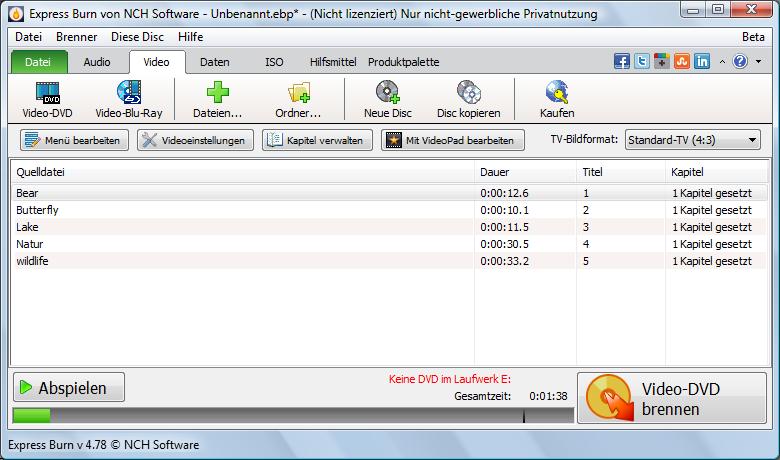This screenshot has width=780, height=460.
Task: Click the Express Burn flame icon in title bar
Action: 16,13
